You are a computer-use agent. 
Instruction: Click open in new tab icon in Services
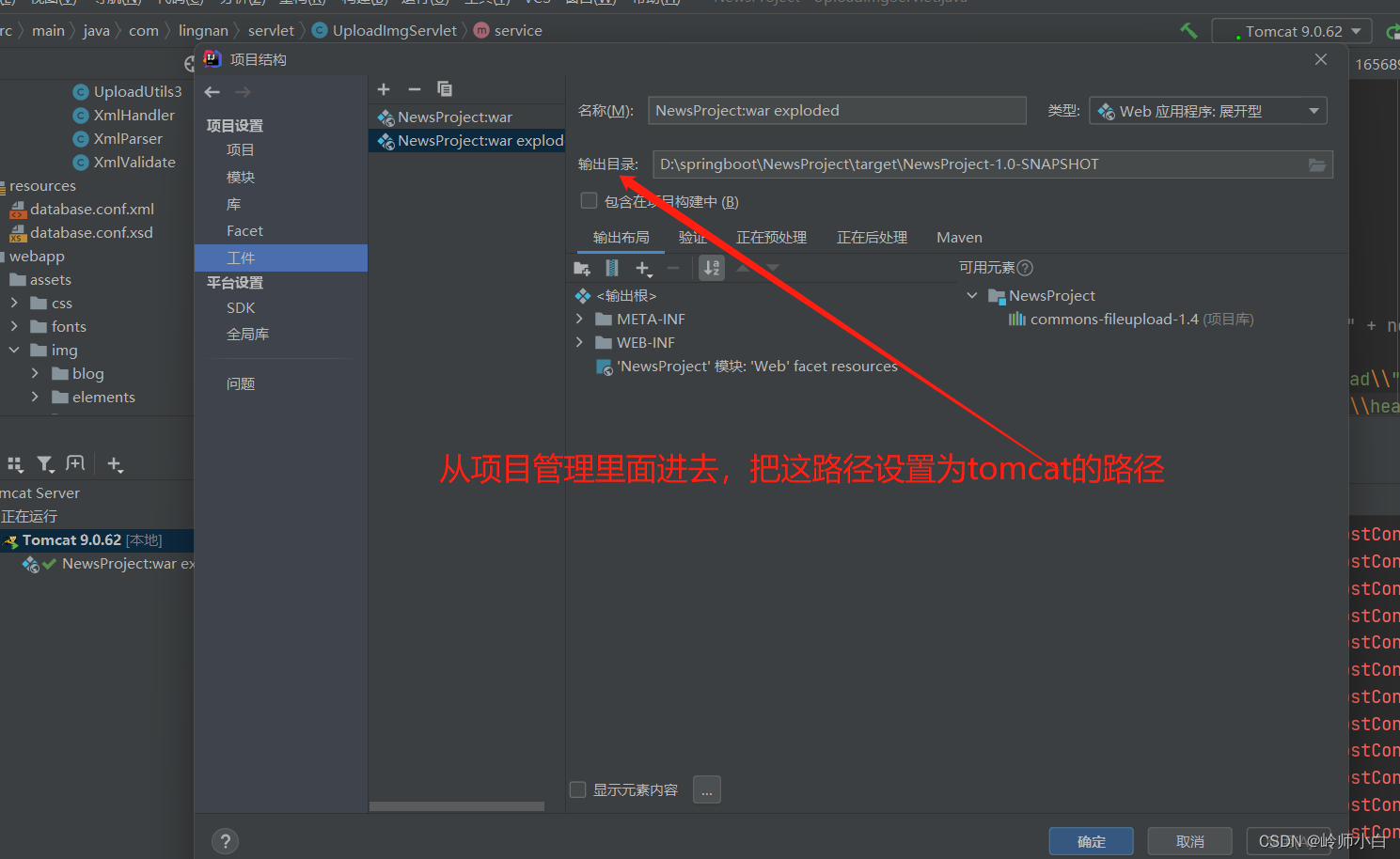75,463
